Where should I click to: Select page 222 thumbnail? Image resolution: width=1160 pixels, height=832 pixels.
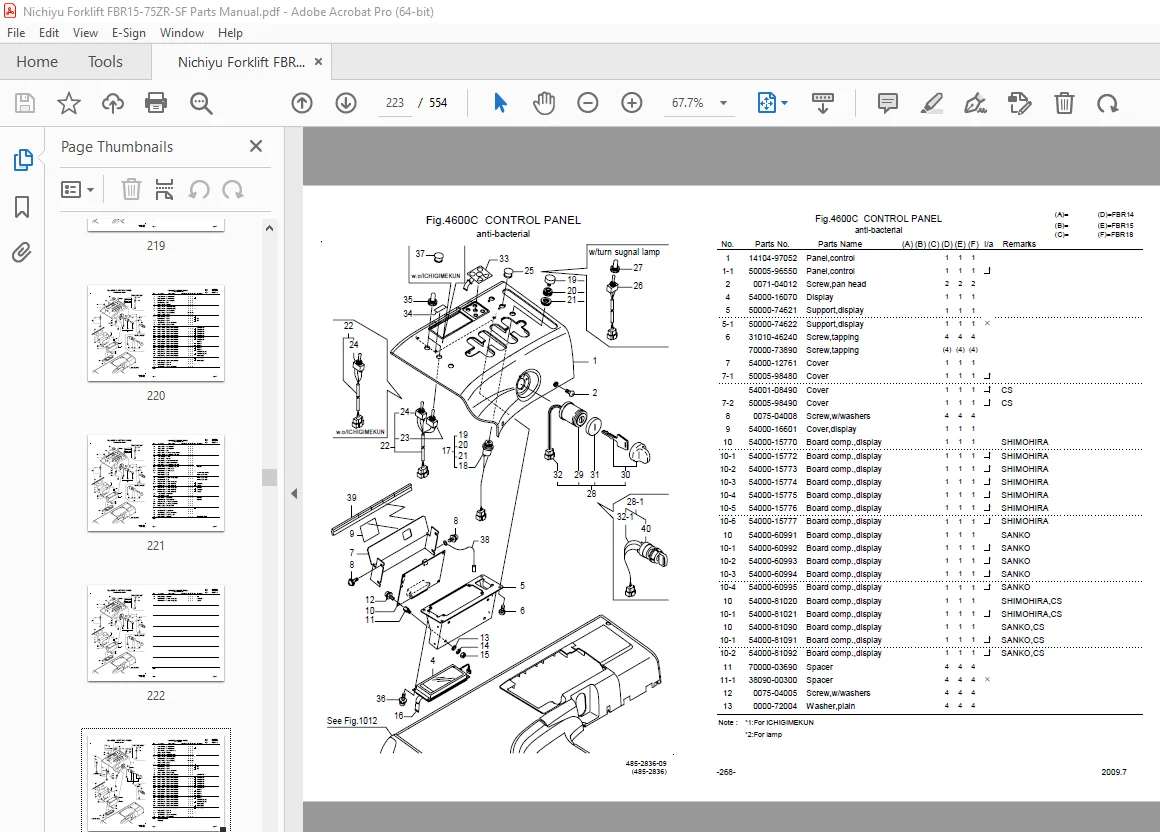coord(155,633)
